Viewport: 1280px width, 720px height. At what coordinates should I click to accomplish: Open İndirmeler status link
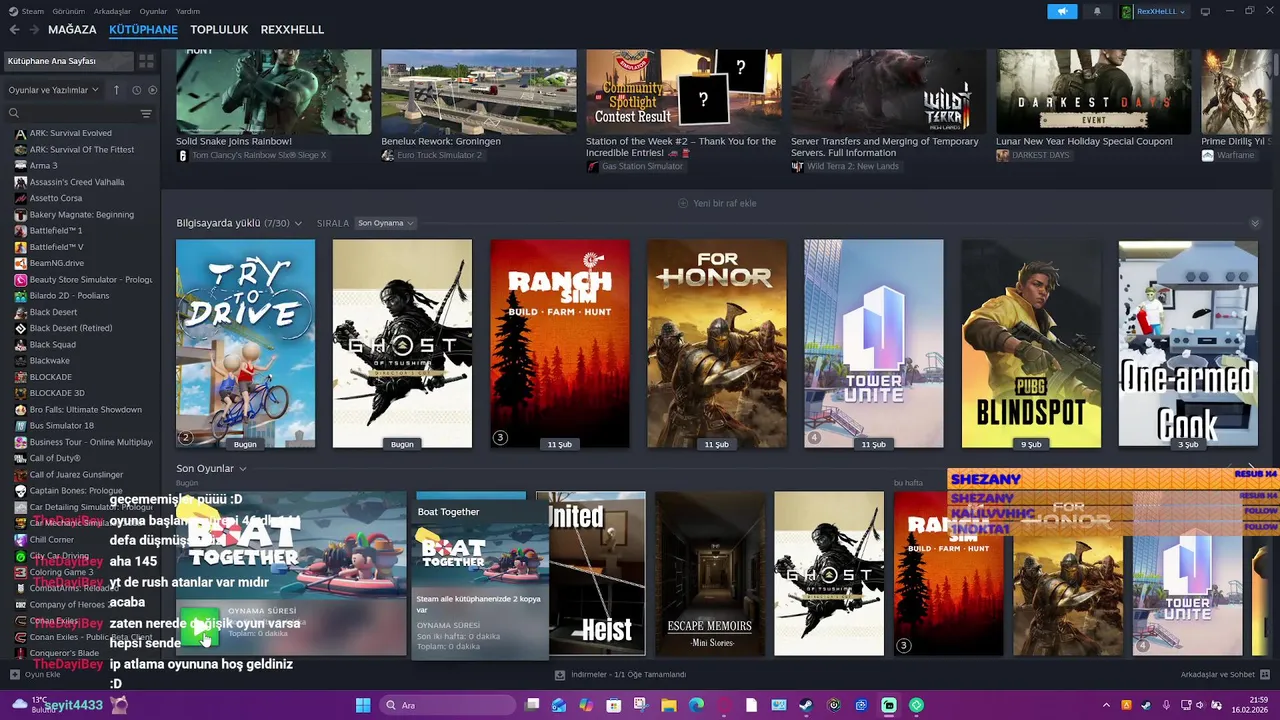[x=621, y=675]
